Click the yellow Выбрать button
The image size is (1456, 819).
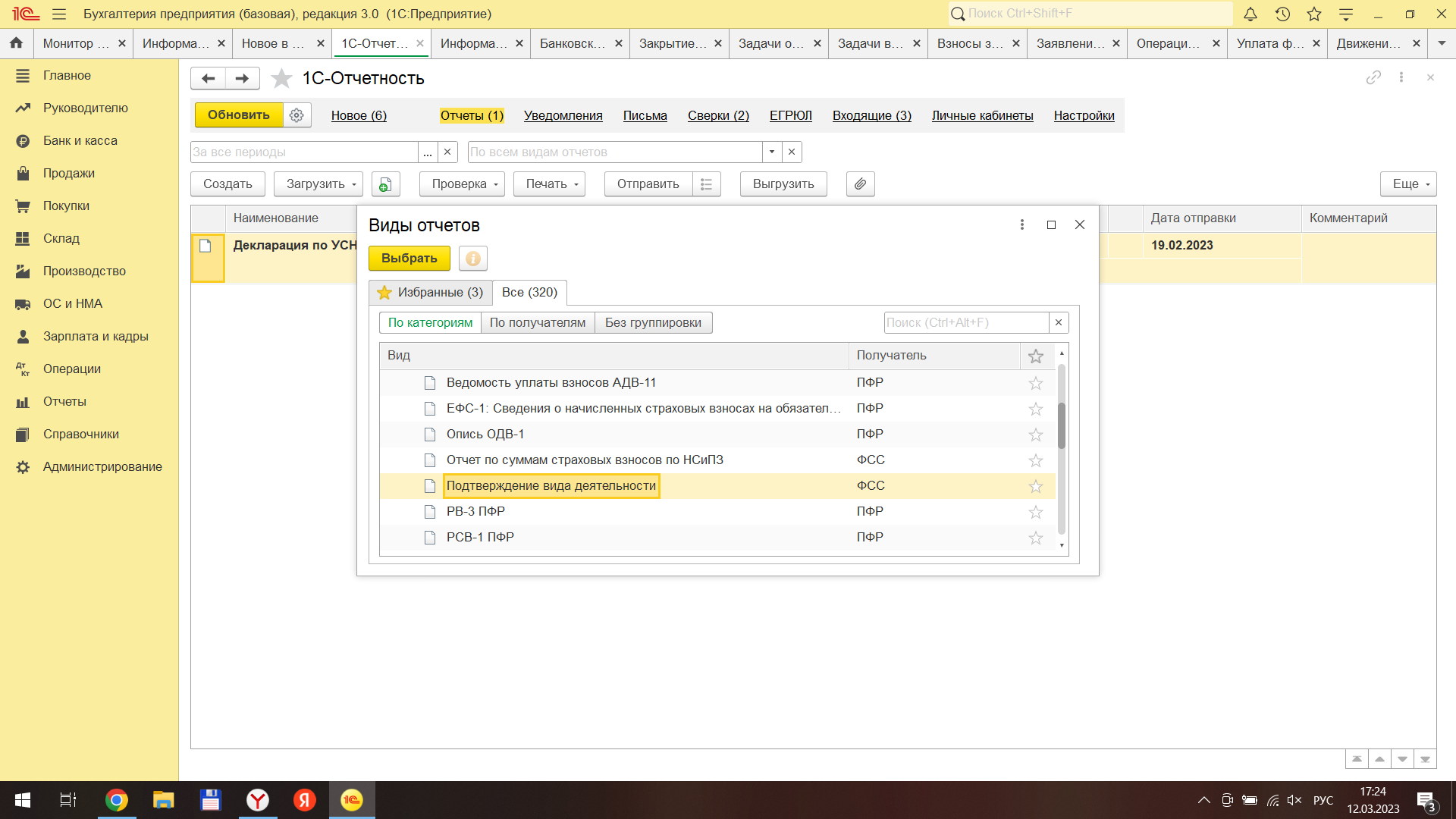point(409,259)
